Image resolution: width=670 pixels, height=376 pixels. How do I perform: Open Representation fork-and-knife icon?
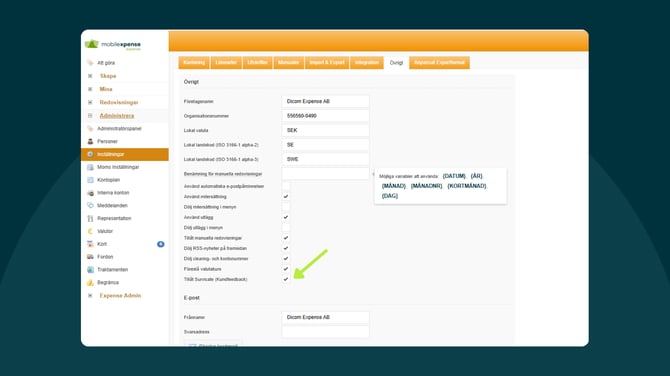90,218
